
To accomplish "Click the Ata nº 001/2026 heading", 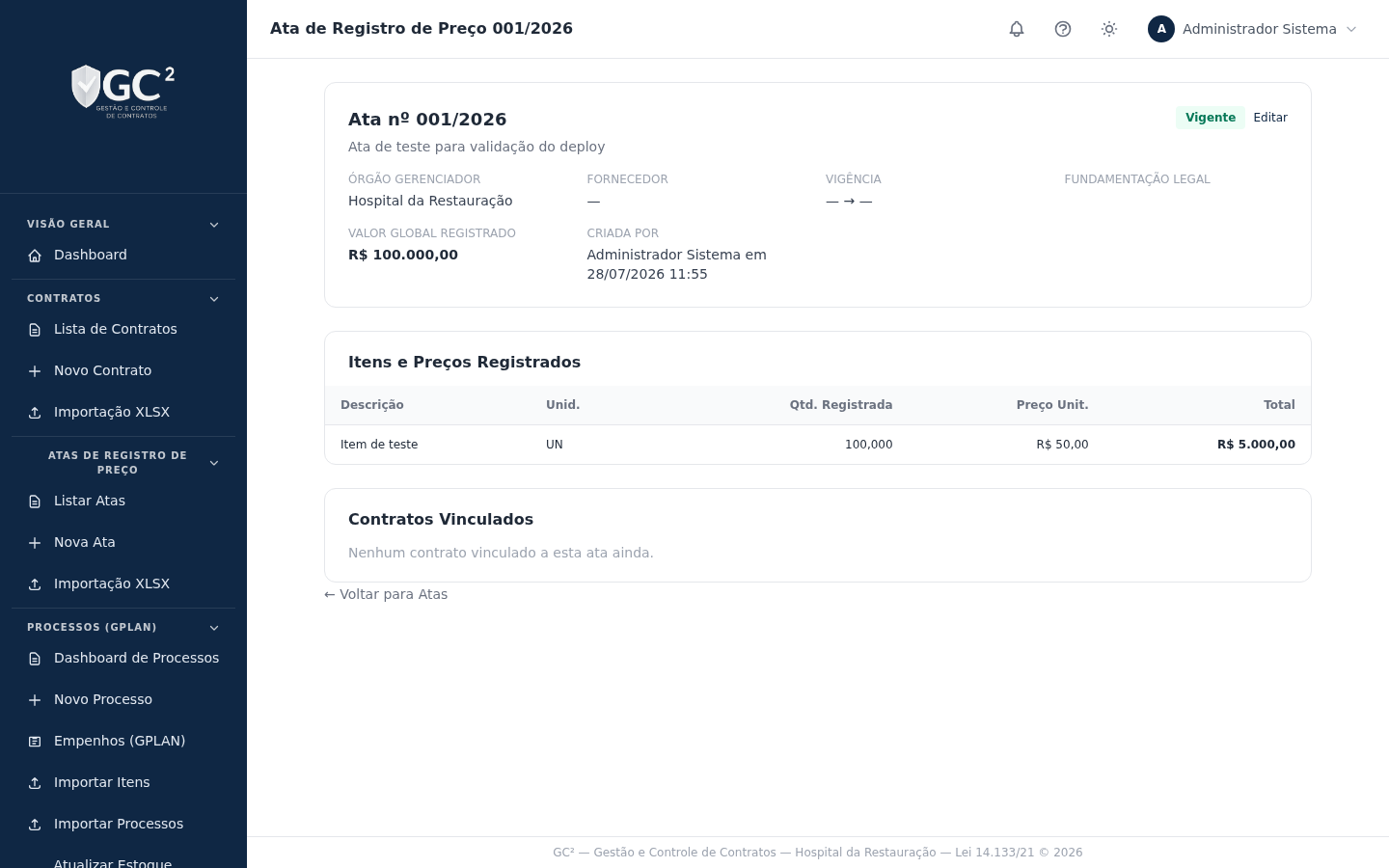I will [427, 120].
